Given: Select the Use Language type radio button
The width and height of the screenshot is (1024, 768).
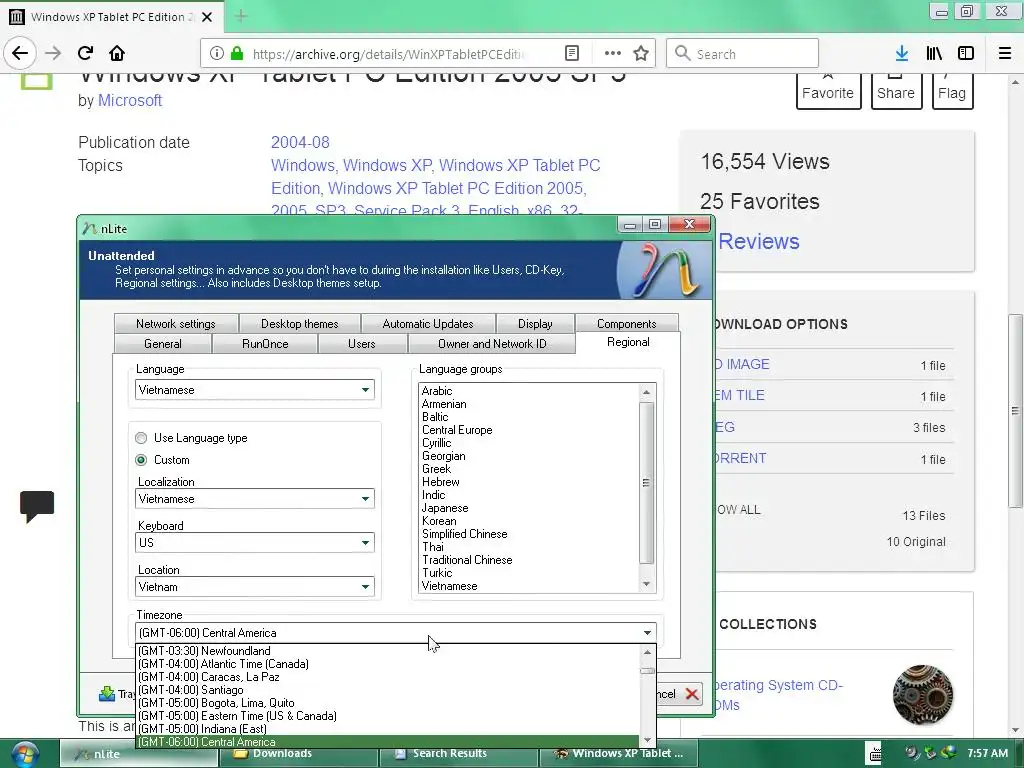Looking at the screenshot, I should [x=141, y=438].
